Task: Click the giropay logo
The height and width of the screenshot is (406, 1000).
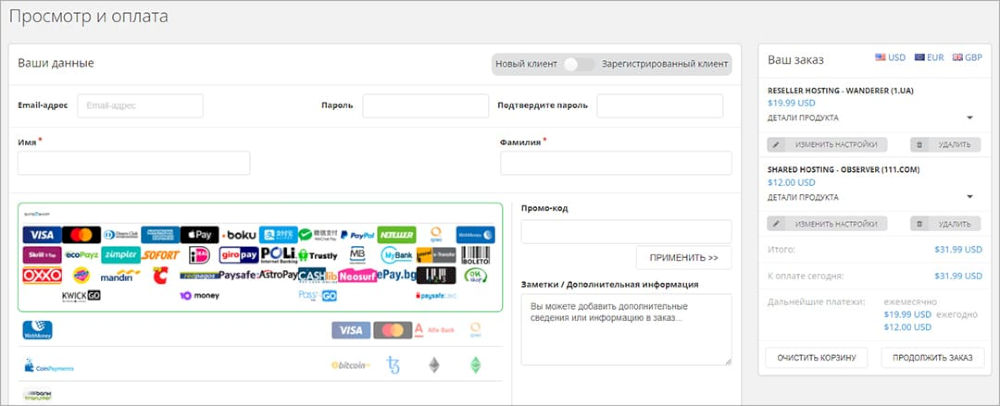Action: pyautogui.click(x=239, y=255)
